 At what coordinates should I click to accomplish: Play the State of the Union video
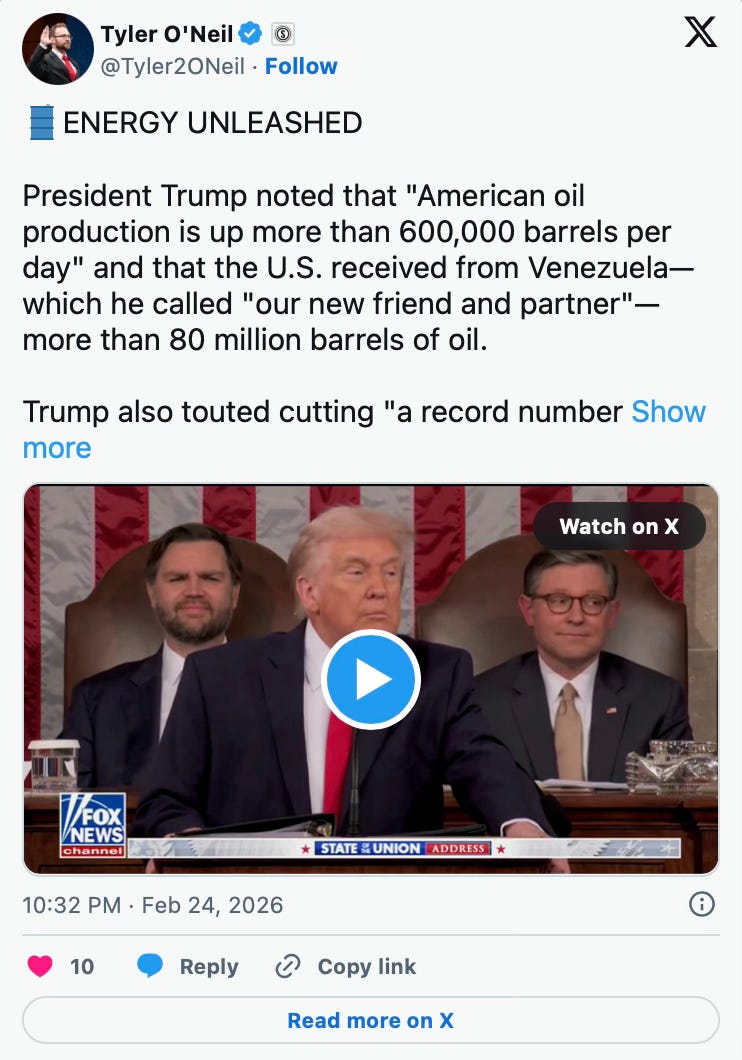(371, 679)
